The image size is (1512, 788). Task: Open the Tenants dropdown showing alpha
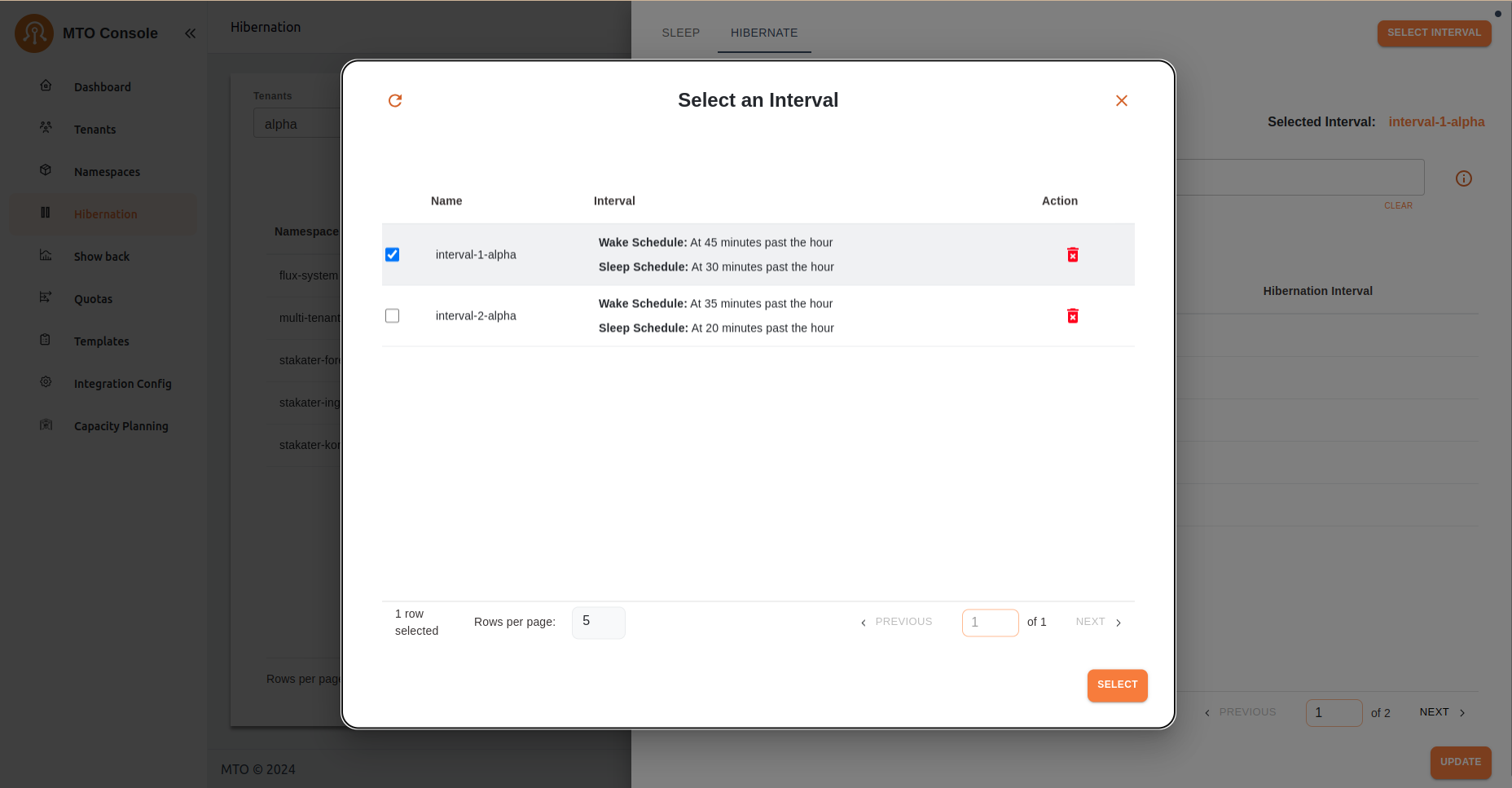(x=297, y=124)
